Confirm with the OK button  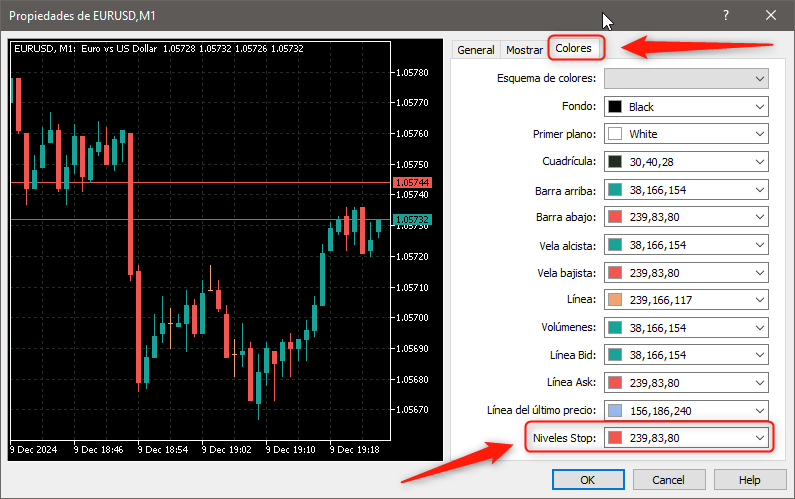coord(588,480)
